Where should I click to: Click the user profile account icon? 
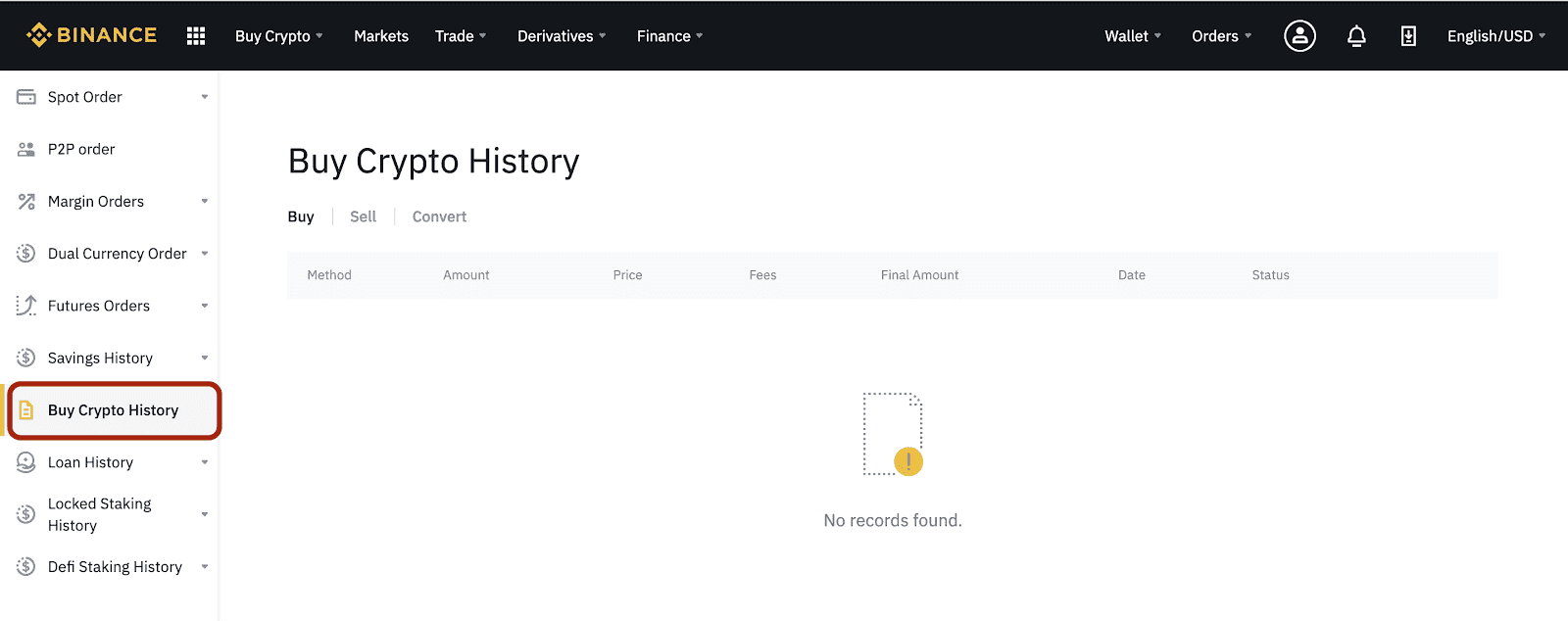[1299, 36]
